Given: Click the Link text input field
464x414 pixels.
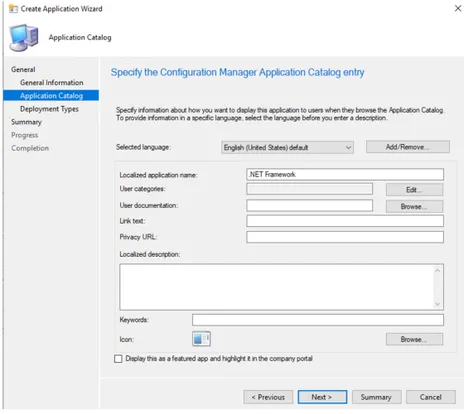Looking at the screenshot, I should click(345, 221).
